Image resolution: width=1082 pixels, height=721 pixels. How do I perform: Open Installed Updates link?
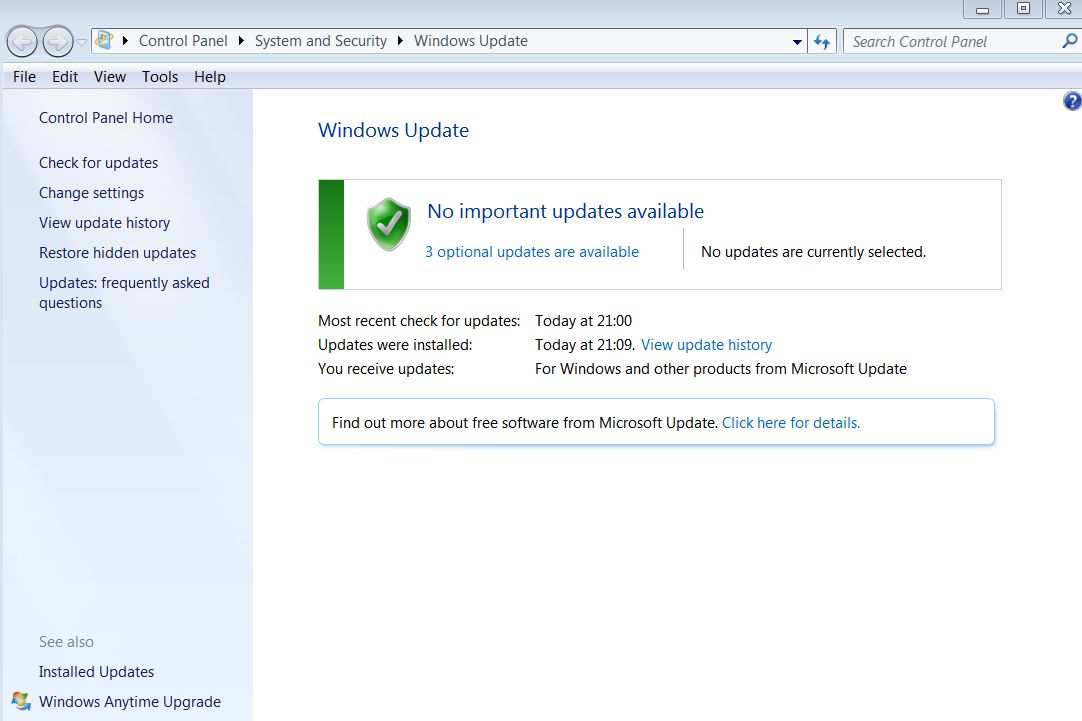(97, 672)
